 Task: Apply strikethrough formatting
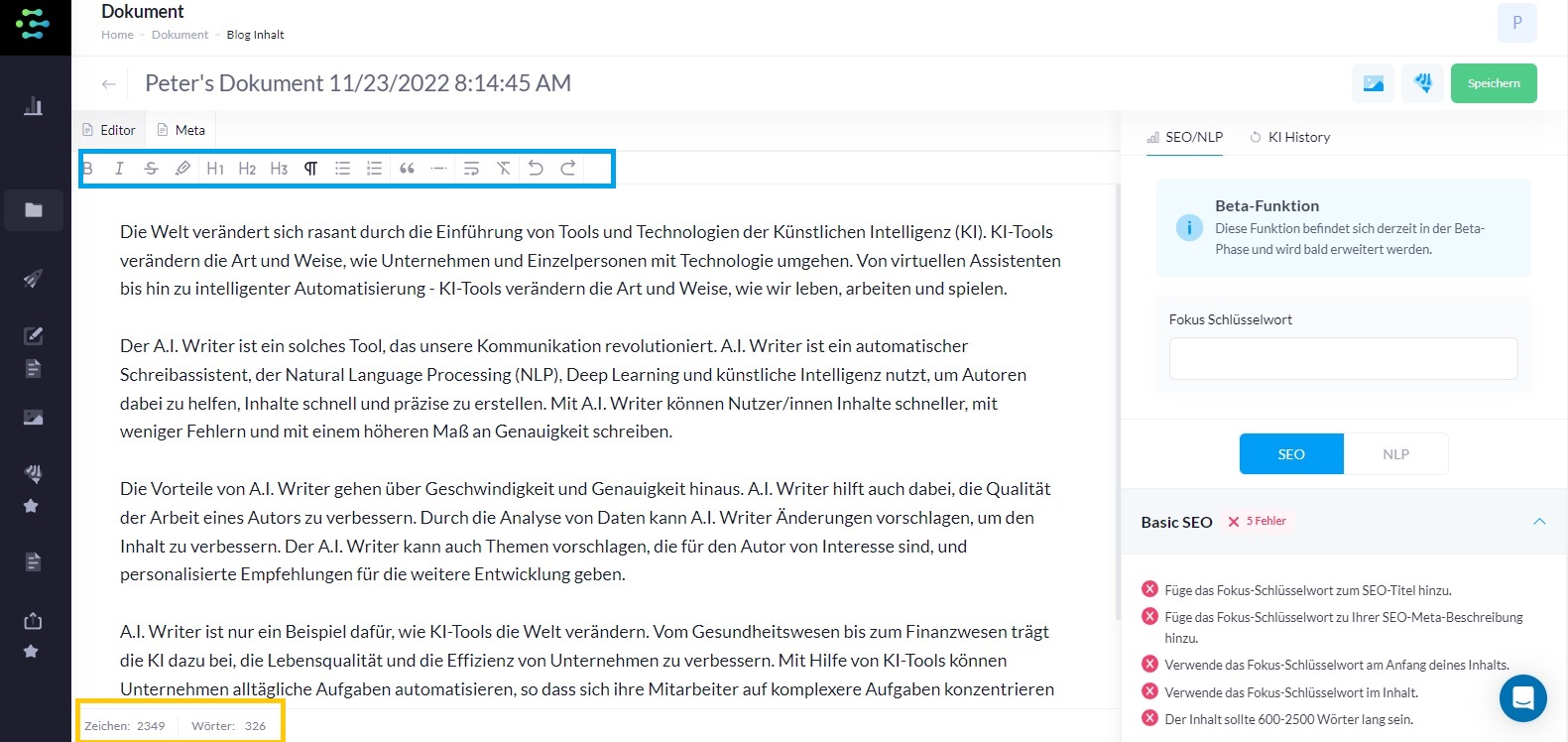pyautogui.click(x=151, y=169)
